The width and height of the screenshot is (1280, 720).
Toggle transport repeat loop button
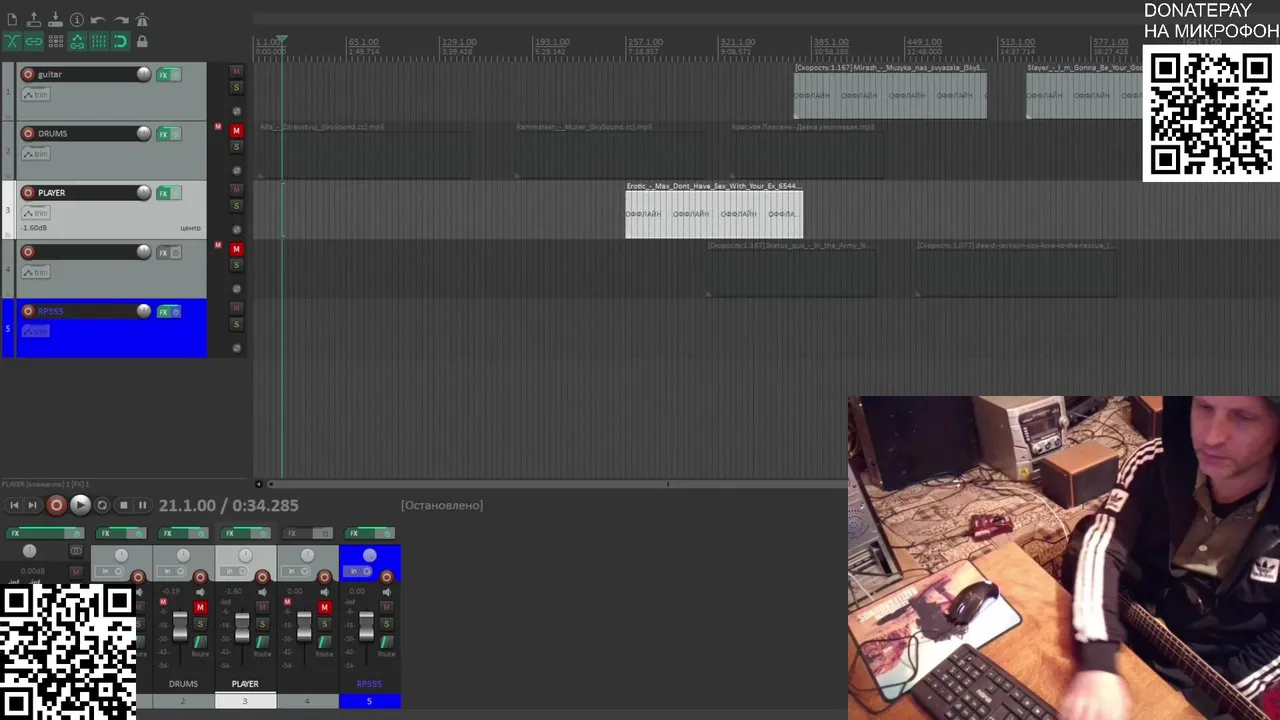(x=102, y=505)
